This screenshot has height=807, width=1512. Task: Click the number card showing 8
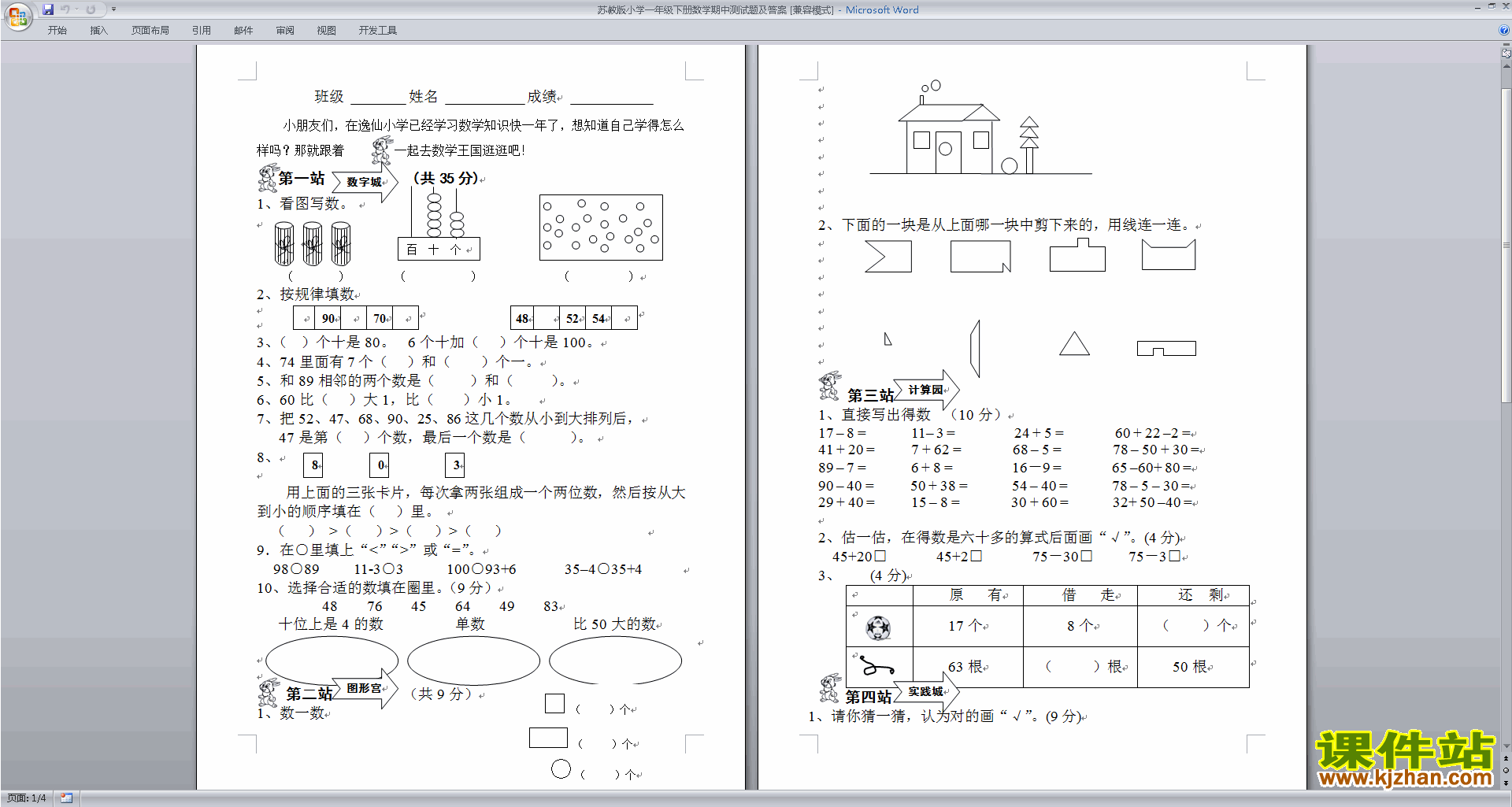[313, 465]
